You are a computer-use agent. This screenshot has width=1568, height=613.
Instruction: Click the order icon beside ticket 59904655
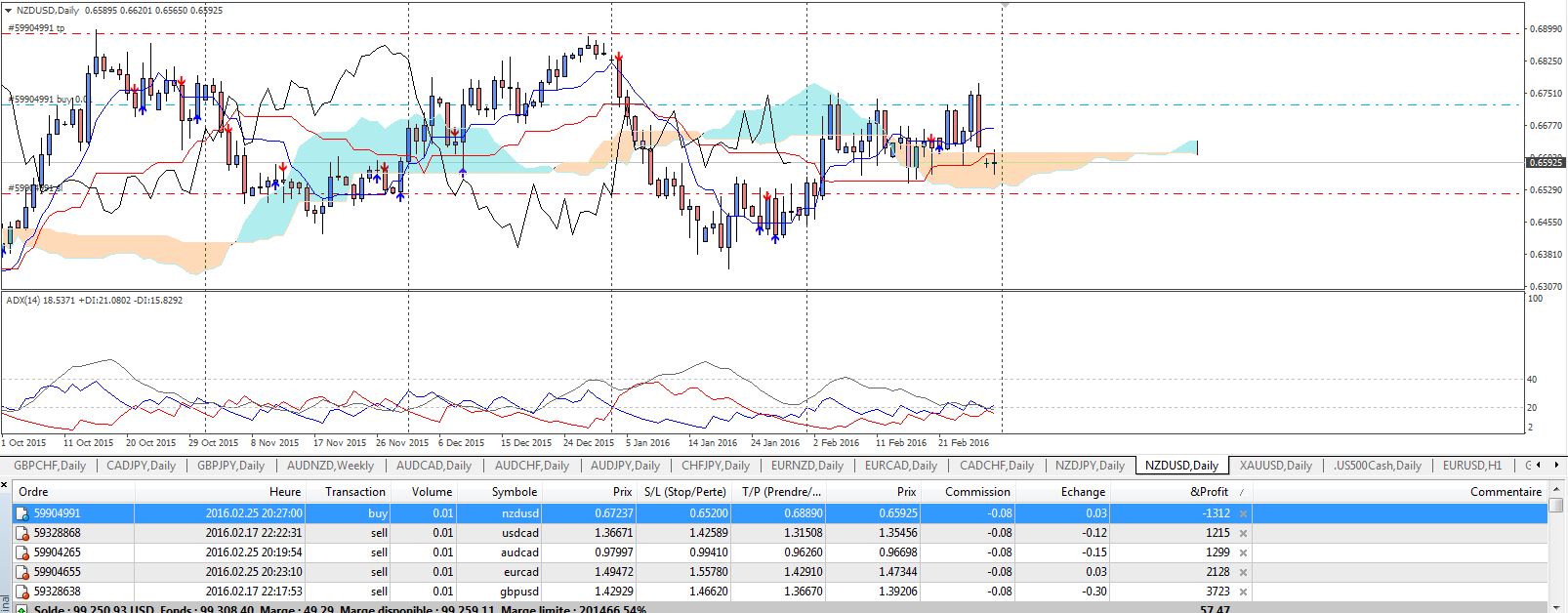(x=21, y=572)
